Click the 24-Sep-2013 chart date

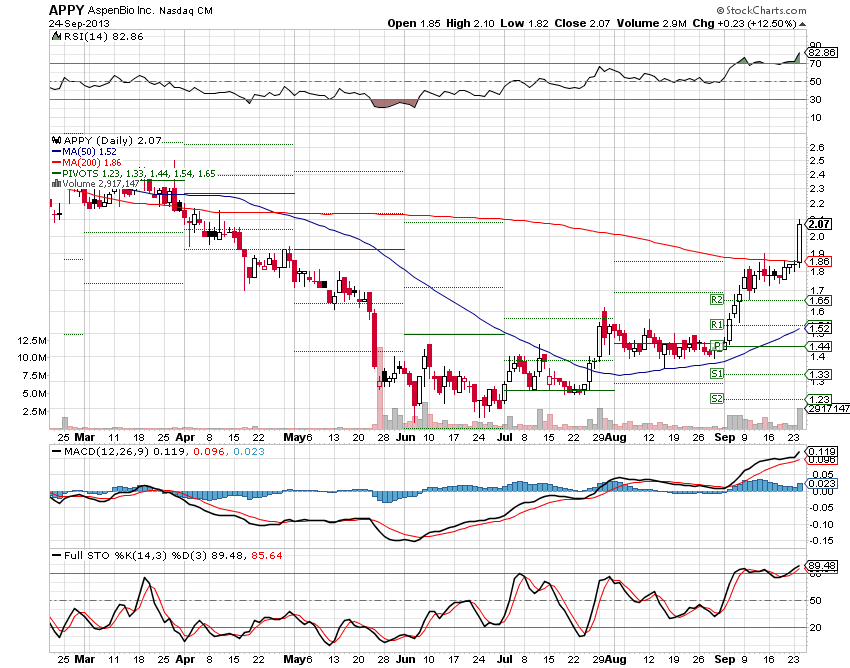(79, 24)
